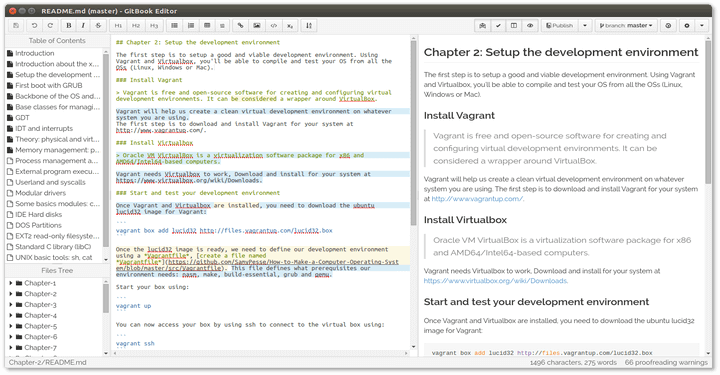
Task: Open 'First boot with GRUB' in Table of Contents
Action: (49, 85)
